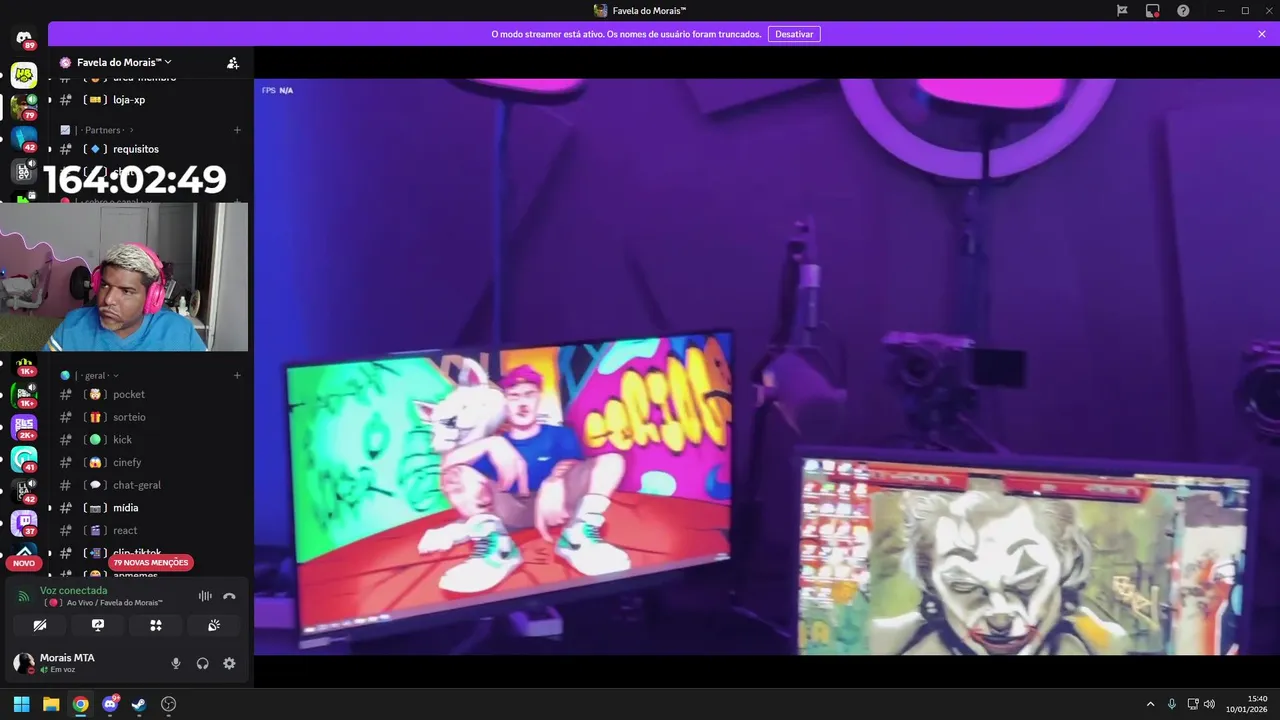Image resolution: width=1280 pixels, height=720 pixels.
Task: Open the taskbar clock and date
Action: coord(1247,704)
